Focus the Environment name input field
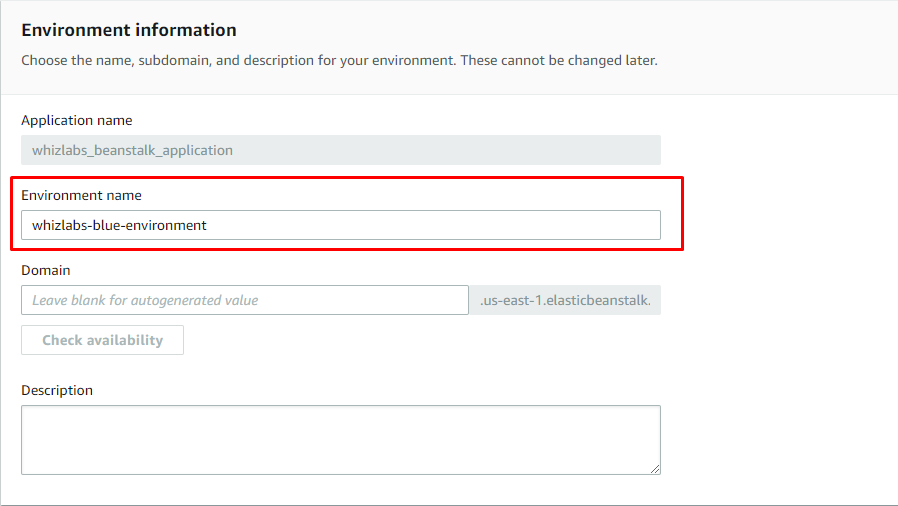898x506 pixels. coord(341,225)
